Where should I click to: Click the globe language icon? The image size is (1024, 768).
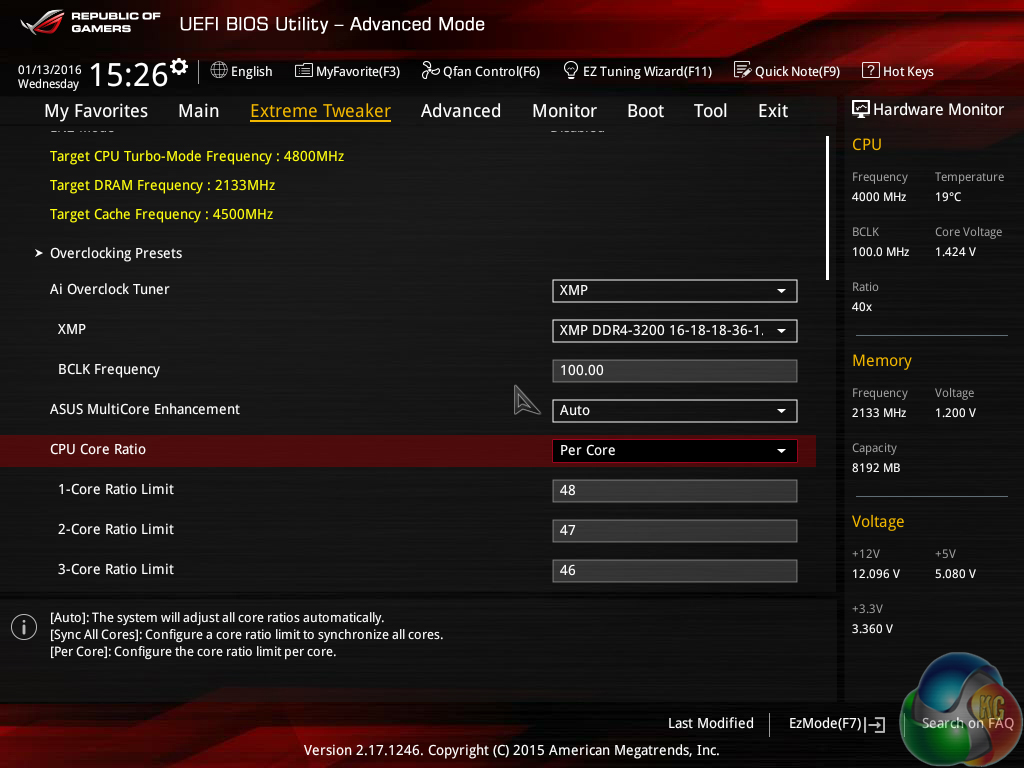(219, 71)
